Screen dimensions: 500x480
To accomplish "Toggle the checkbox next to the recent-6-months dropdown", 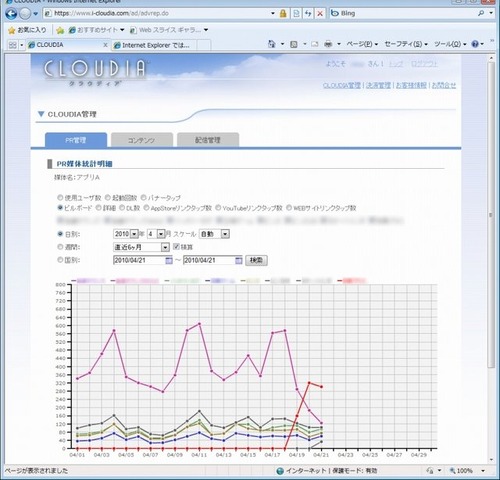I will (176, 247).
